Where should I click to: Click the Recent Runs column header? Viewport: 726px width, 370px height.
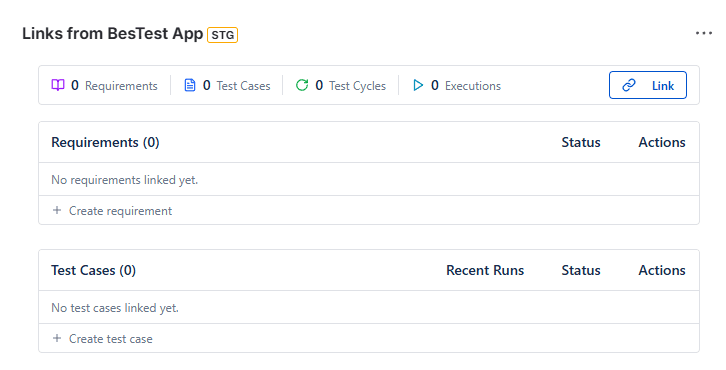(x=485, y=270)
